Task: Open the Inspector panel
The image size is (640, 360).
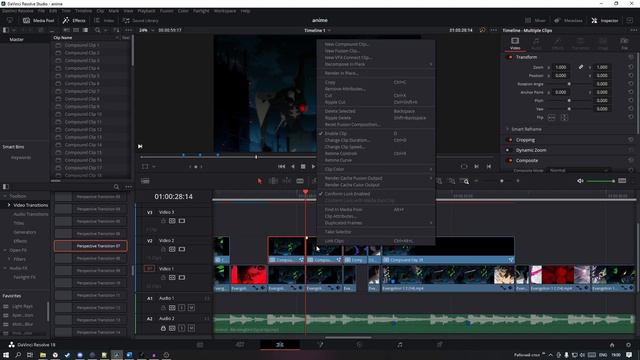Action: click(x=604, y=20)
